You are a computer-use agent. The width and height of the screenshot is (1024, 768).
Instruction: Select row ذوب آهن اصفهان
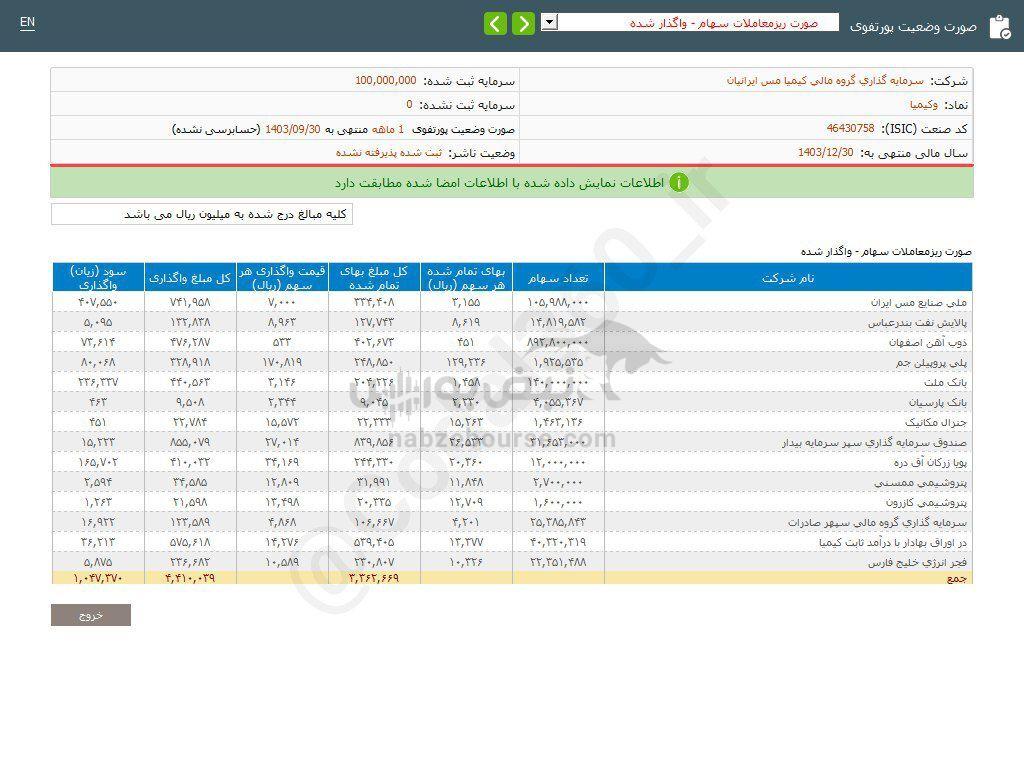tap(512, 342)
